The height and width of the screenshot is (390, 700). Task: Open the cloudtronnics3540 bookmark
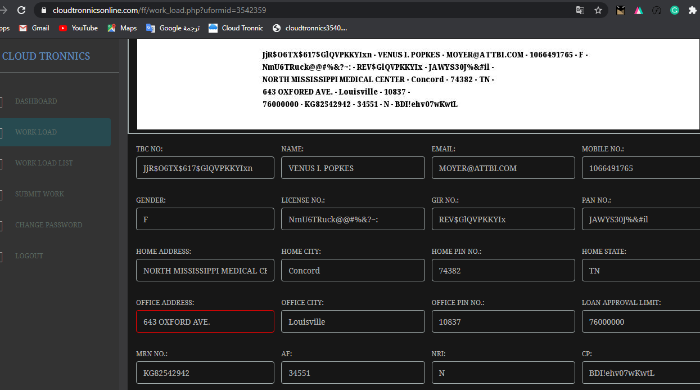point(310,28)
